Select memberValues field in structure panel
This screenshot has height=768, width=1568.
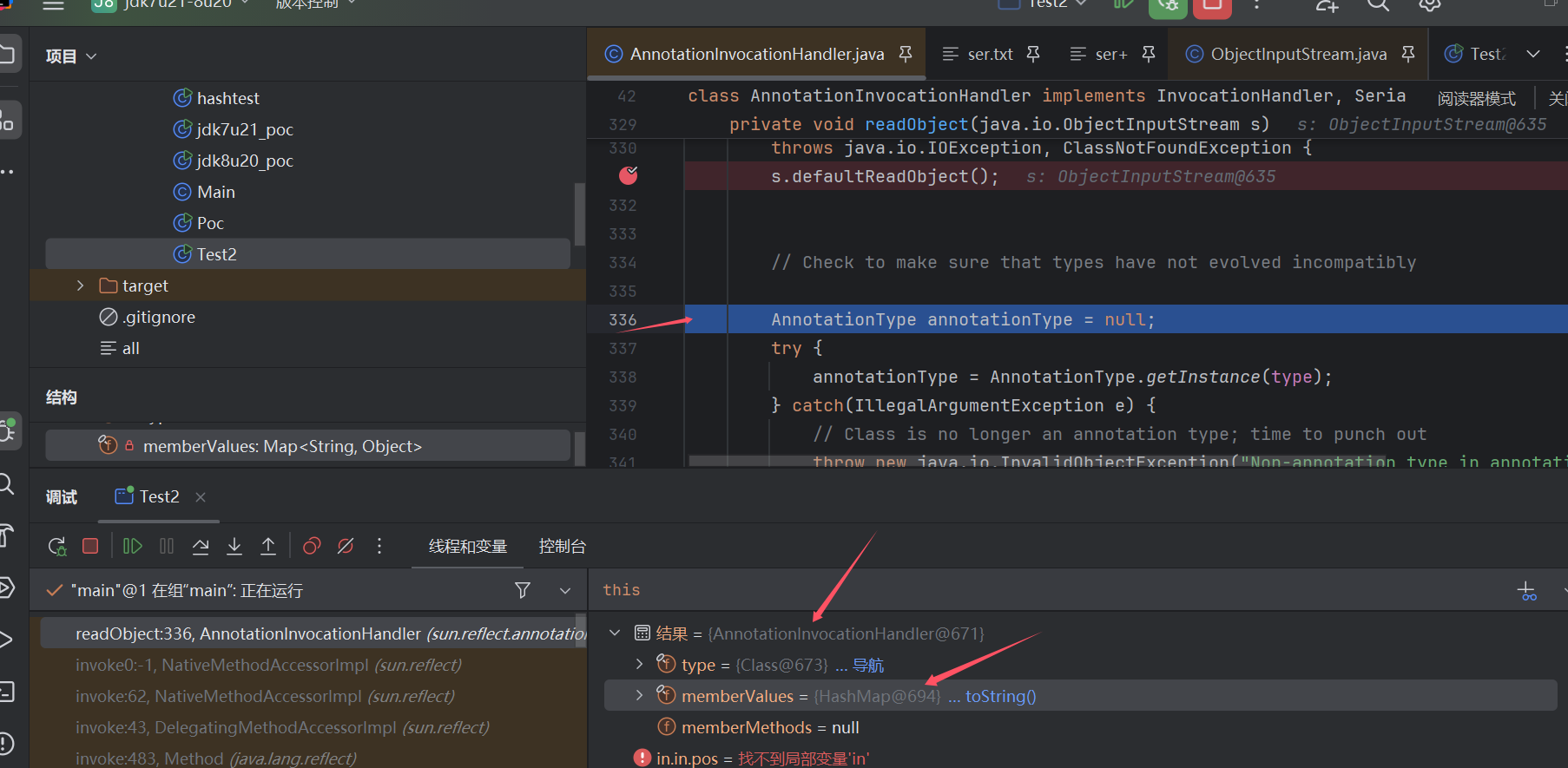coord(307,446)
